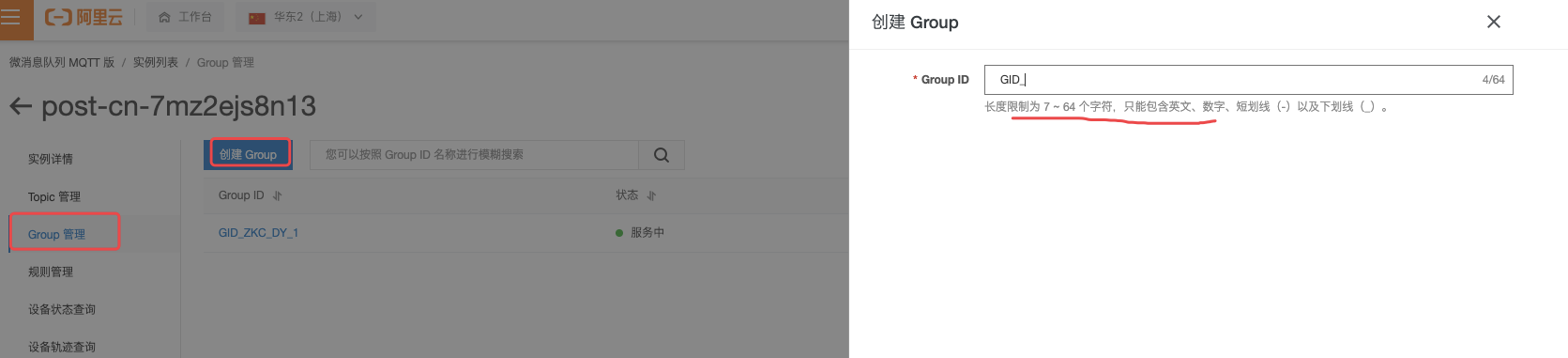The image size is (1568, 358).
Task: Open 设备状态查询 in sidebar
Action: tap(62, 309)
